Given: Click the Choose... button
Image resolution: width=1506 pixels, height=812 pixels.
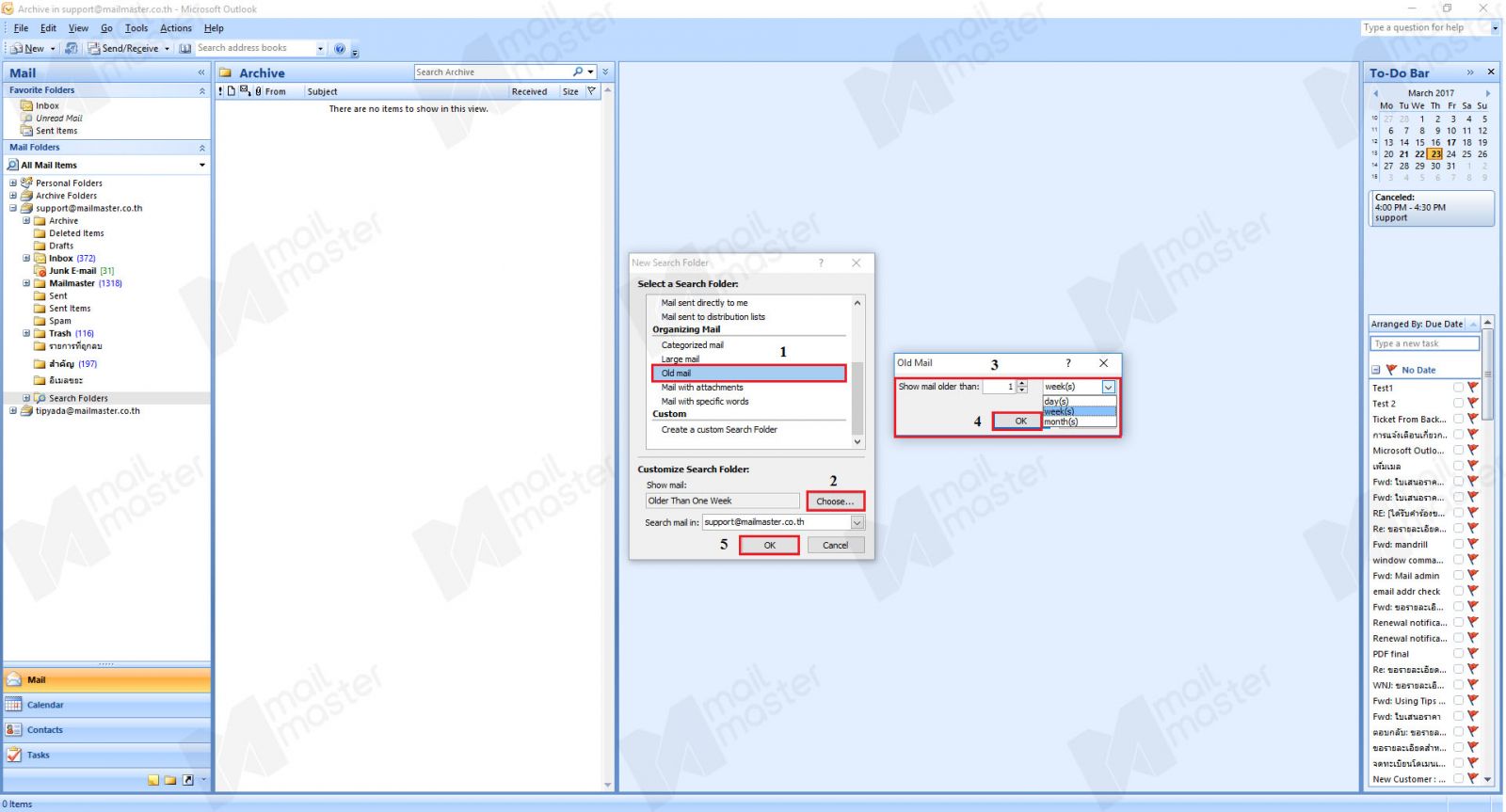Looking at the screenshot, I should [x=835, y=502].
